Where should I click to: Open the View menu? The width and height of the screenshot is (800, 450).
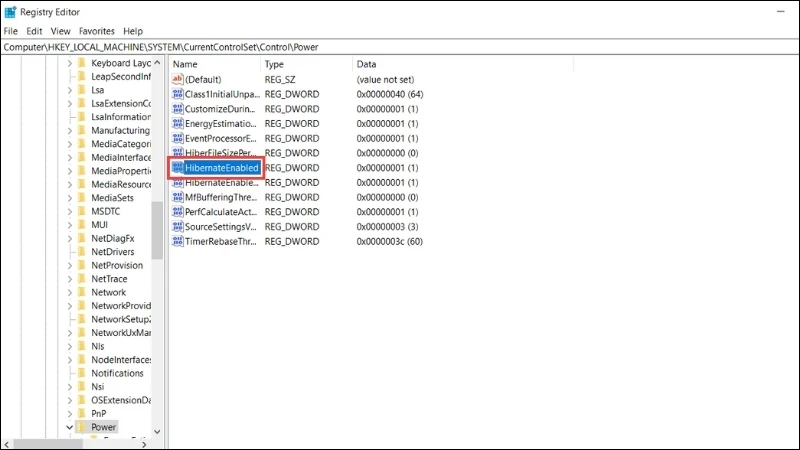[60, 31]
